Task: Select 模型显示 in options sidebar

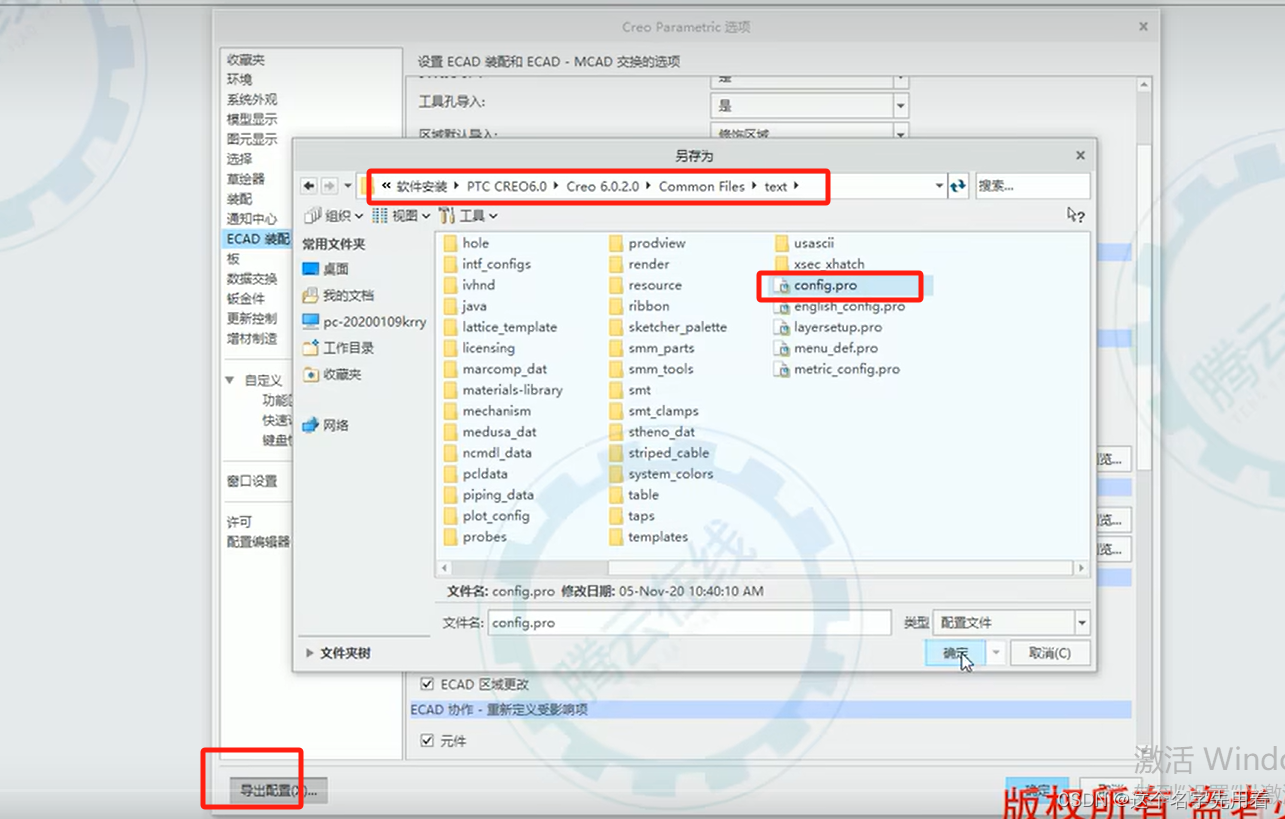Action: (252, 119)
